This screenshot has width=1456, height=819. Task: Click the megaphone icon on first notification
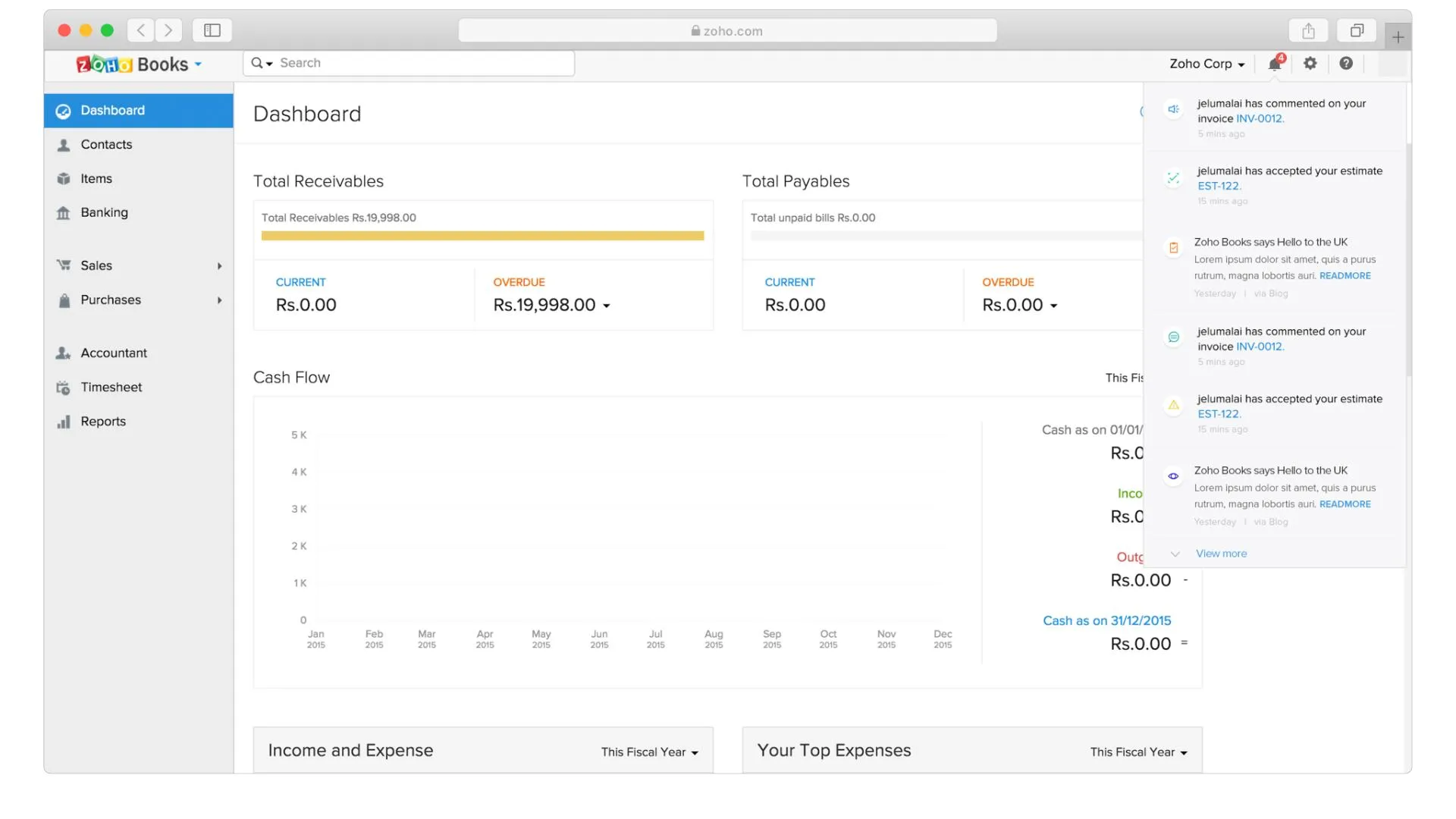pos(1173,109)
